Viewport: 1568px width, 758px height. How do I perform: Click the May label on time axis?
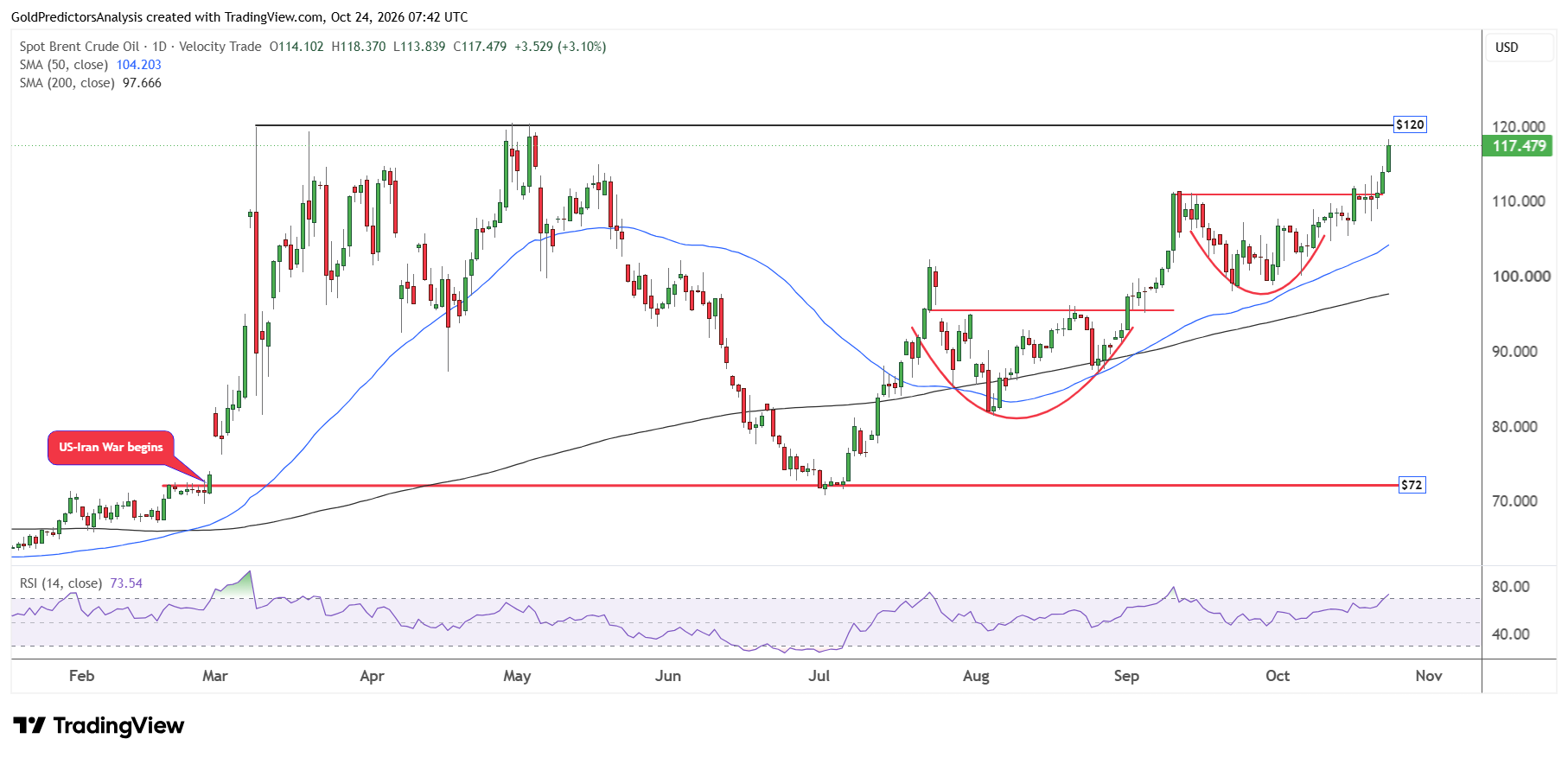pos(517,676)
